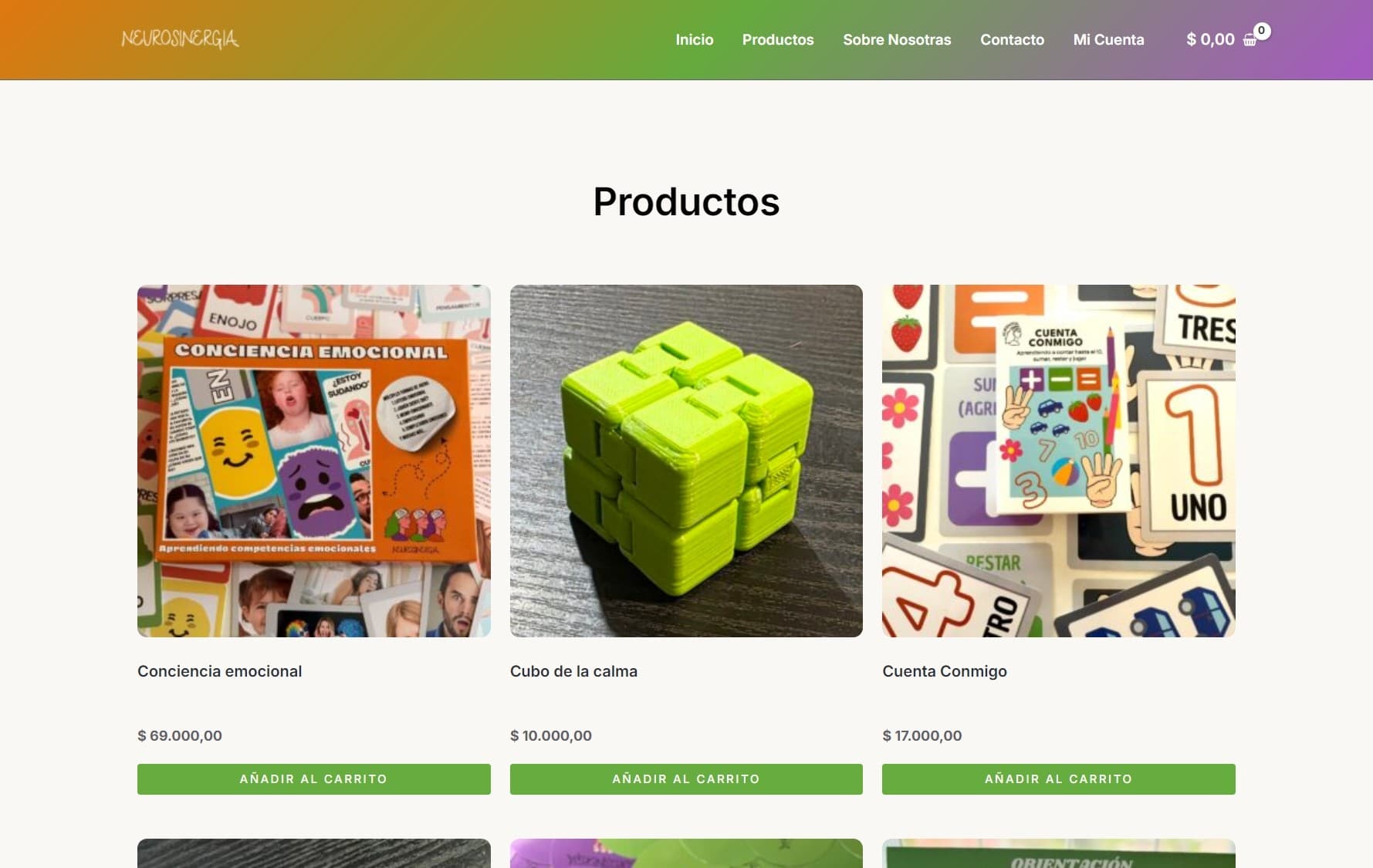This screenshot has height=868, width=1373.
Task: Open the partially visible purple-green product image
Action: pyautogui.click(x=686, y=853)
